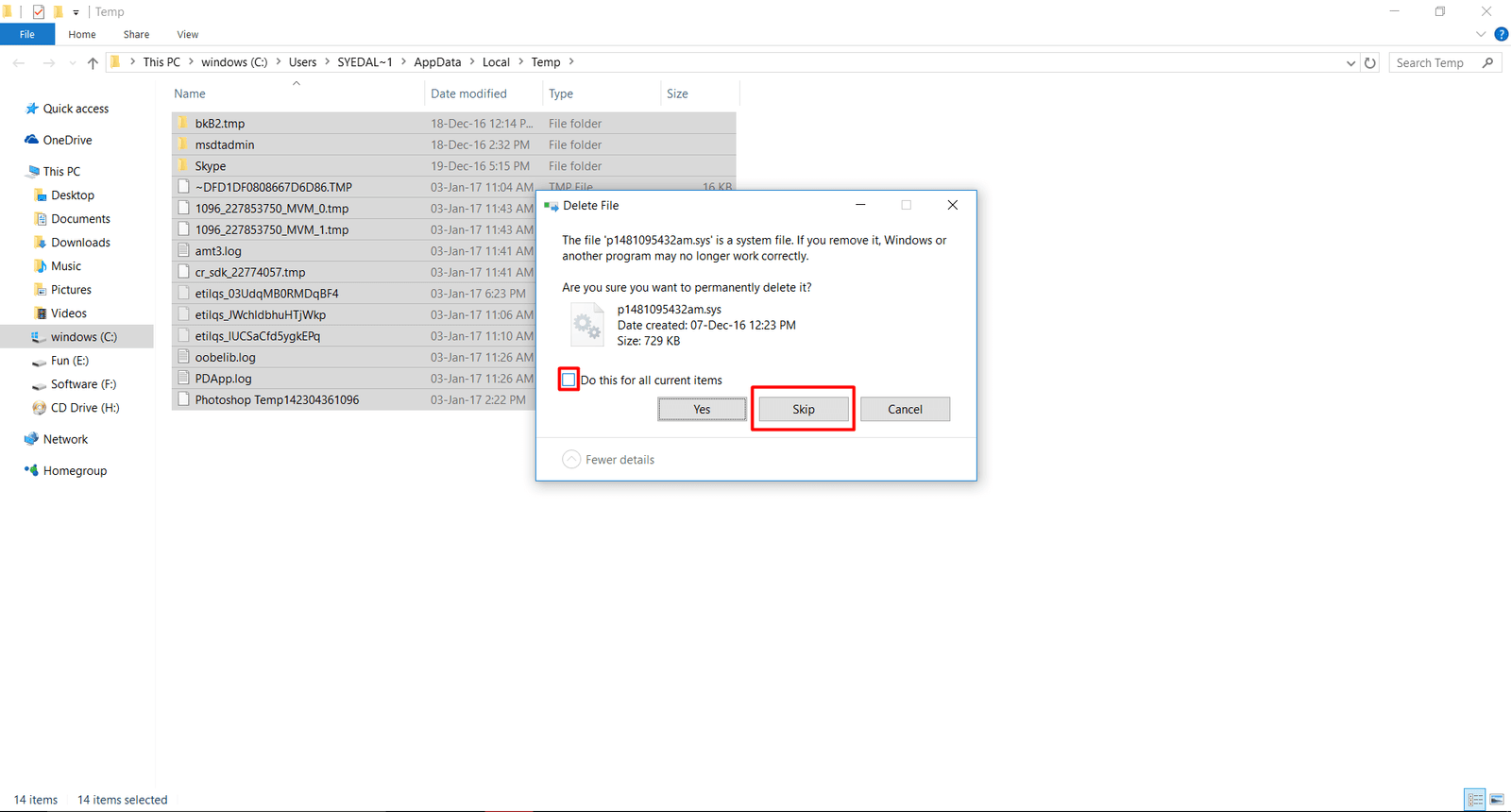Switch to the Share ribbon tab
This screenshot has height=812, width=1511.
coord(136,34)
